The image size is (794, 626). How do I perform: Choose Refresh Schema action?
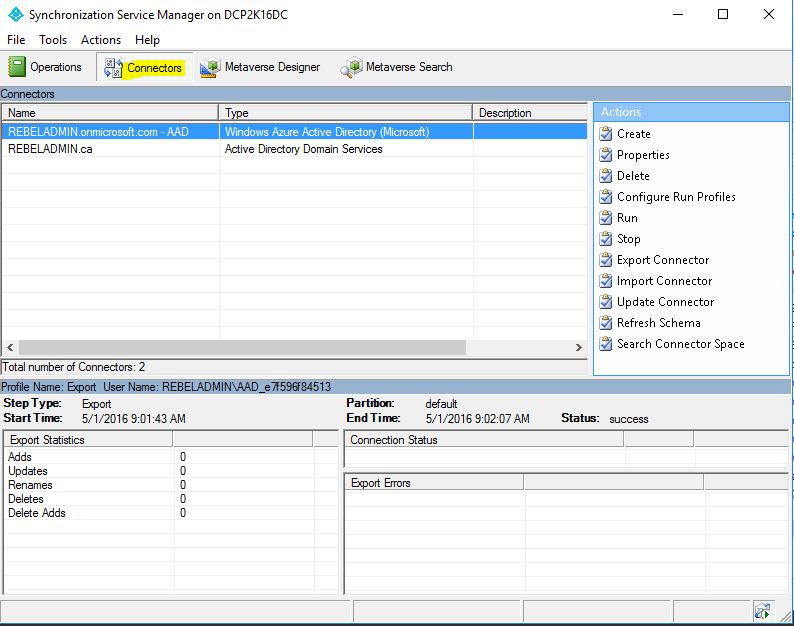(x=659, y=323)
